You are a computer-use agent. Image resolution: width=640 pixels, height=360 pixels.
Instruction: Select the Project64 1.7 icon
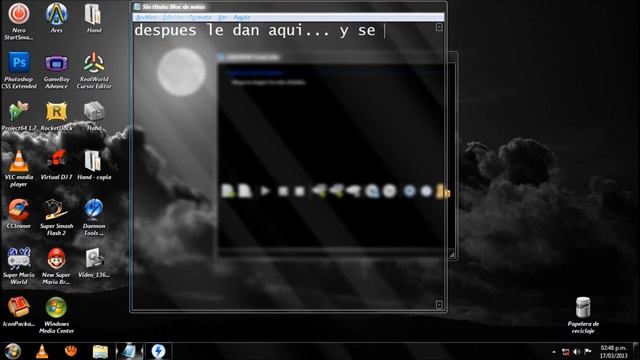coord(19,116)
